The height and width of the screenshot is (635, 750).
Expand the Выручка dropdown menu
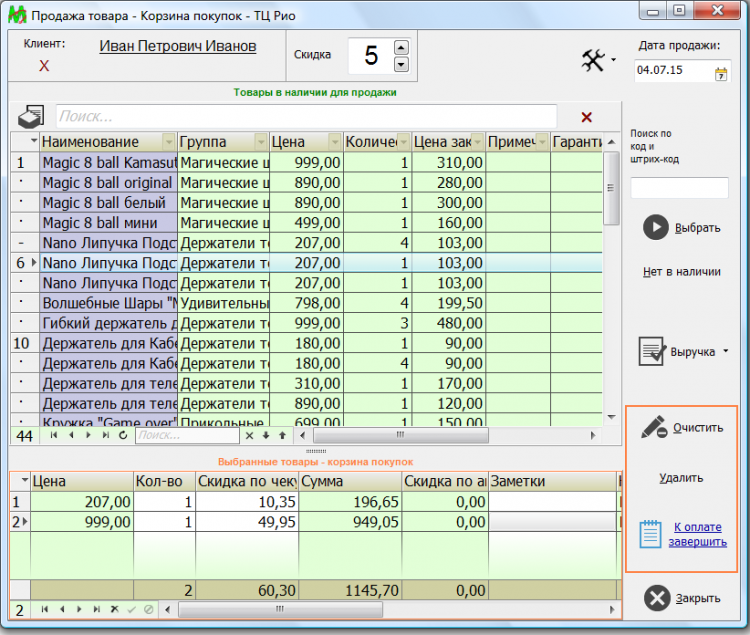tap(724, 352)
